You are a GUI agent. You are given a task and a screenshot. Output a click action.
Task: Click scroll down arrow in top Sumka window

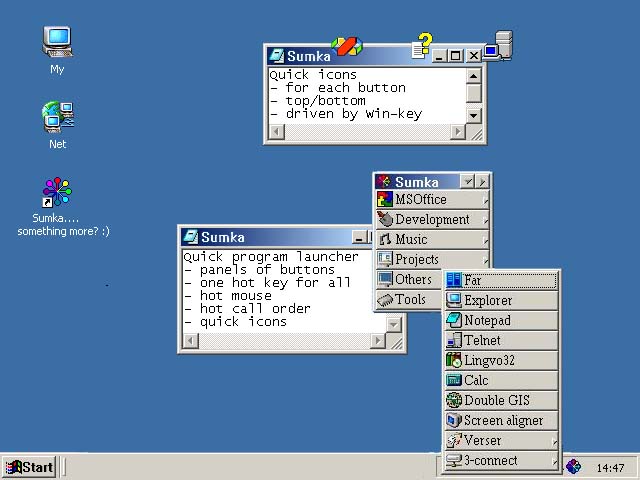tap(473, 116)
